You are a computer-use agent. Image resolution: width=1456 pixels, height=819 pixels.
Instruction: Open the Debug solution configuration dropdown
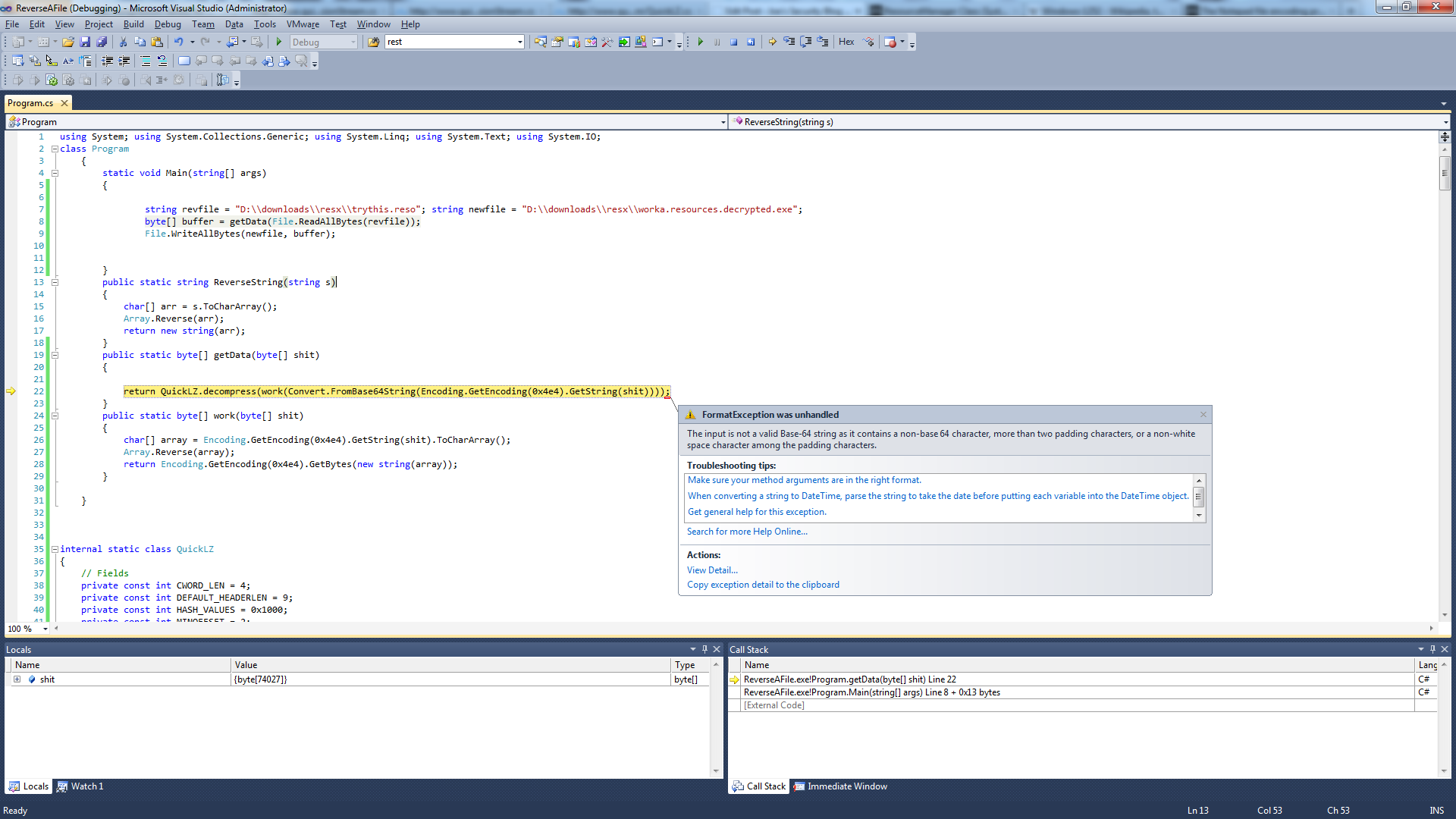click(x=353, y=42)
